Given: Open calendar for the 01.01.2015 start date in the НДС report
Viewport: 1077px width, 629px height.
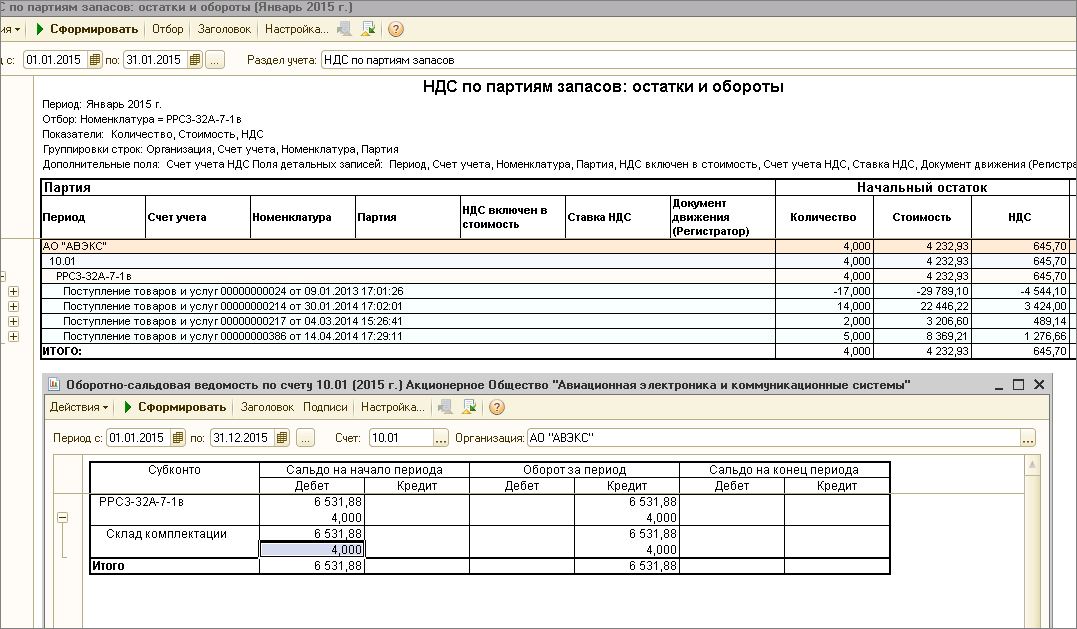Looking at the screenshot, I should (95, 60).
